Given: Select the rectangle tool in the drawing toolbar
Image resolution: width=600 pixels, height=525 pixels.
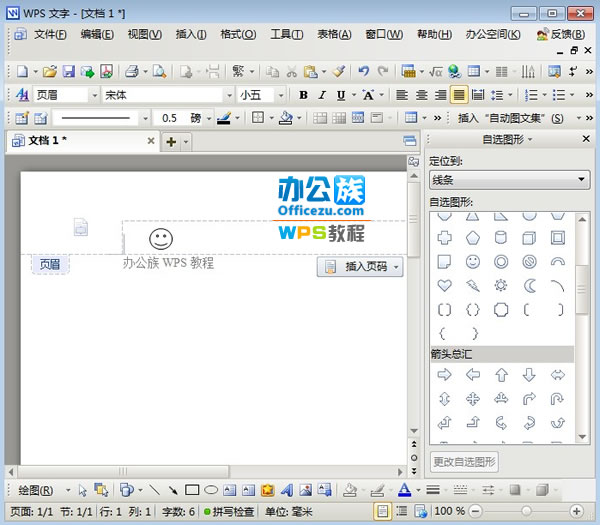Looking at the screenshot, I should tap(193, 490).
